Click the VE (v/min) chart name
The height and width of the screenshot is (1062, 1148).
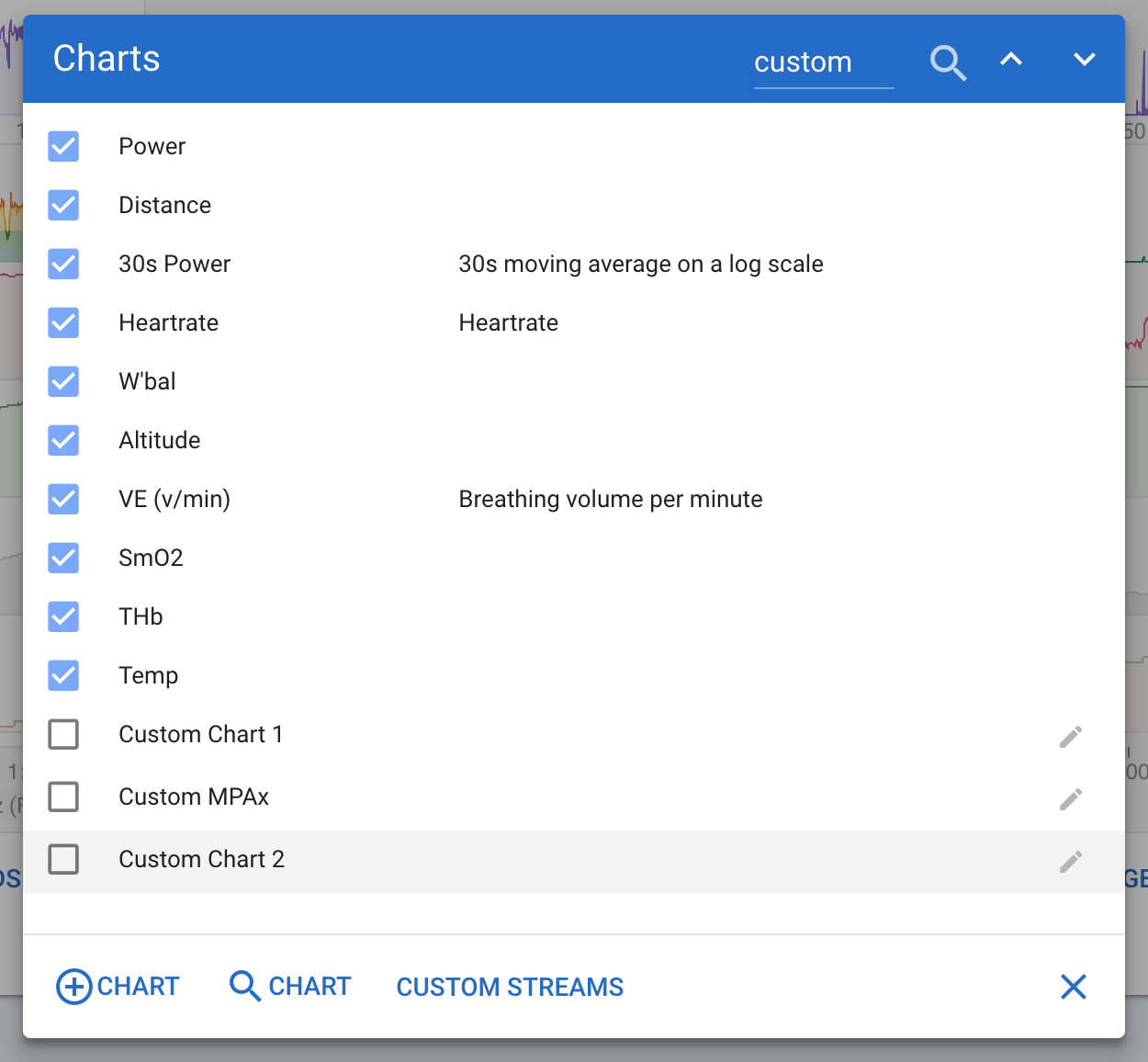174,499
